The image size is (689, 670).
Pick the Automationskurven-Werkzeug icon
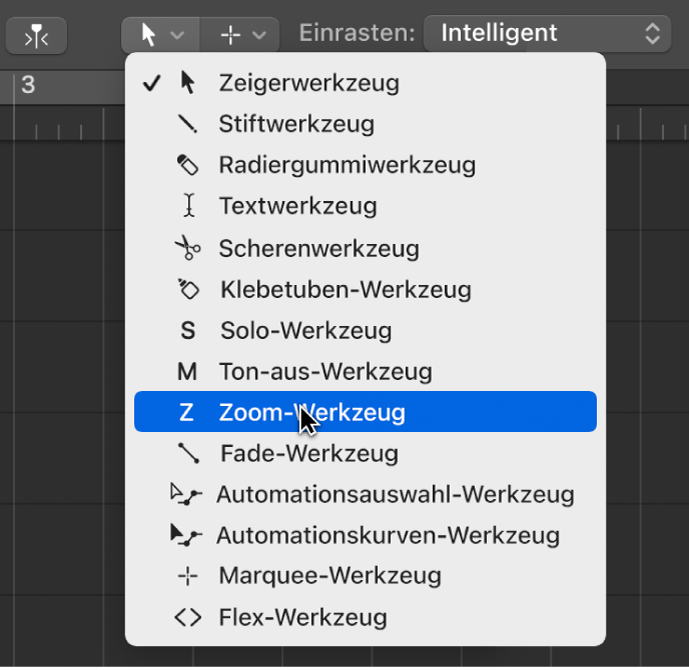pos(186,535)
